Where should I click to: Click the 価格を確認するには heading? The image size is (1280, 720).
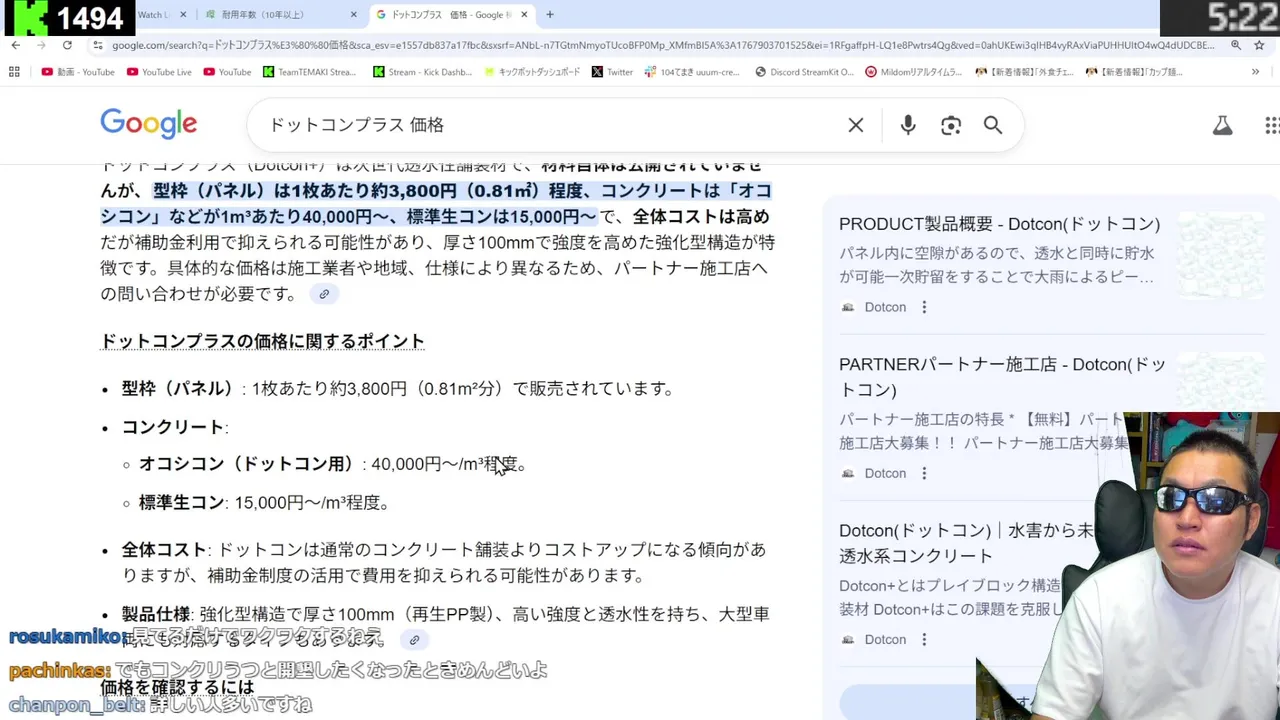tap(177, 688)
